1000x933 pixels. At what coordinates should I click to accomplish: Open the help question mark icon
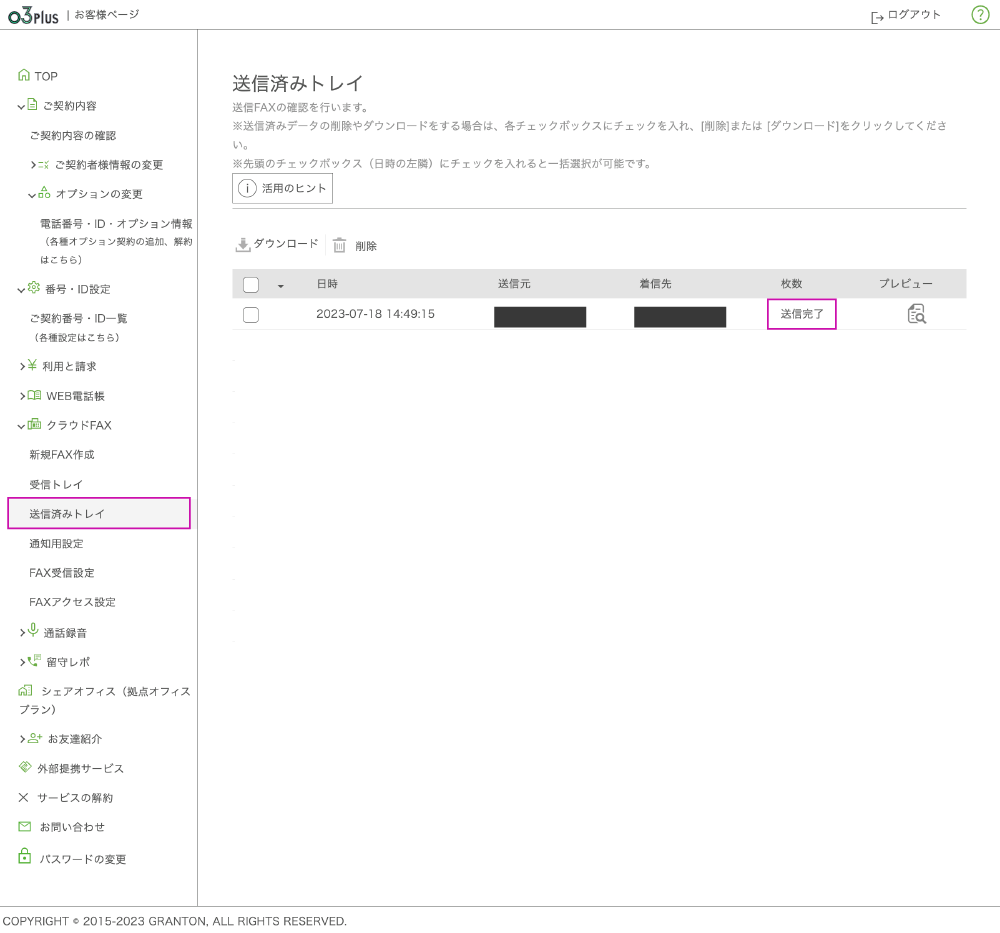click(x=980, y=15)
